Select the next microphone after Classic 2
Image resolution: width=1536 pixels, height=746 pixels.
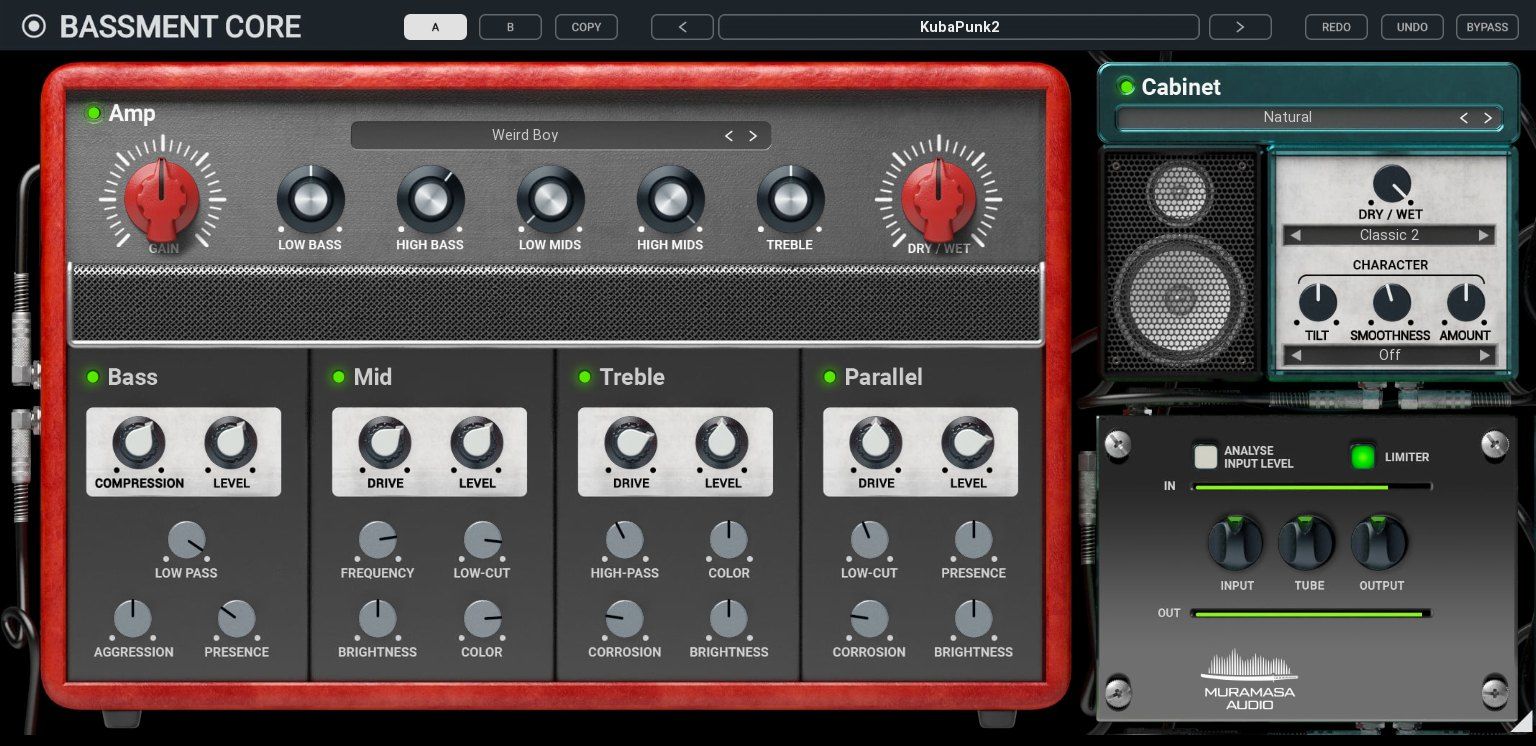click(x=1484, y=235)
